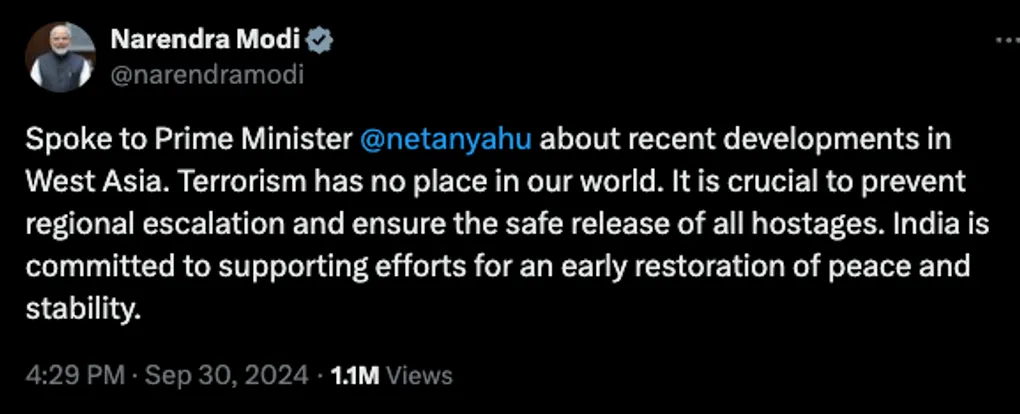This screenshot has height=414, width=1020.
Task: Click the 4:29 PM timestamp
Action: tap(75, 376)
